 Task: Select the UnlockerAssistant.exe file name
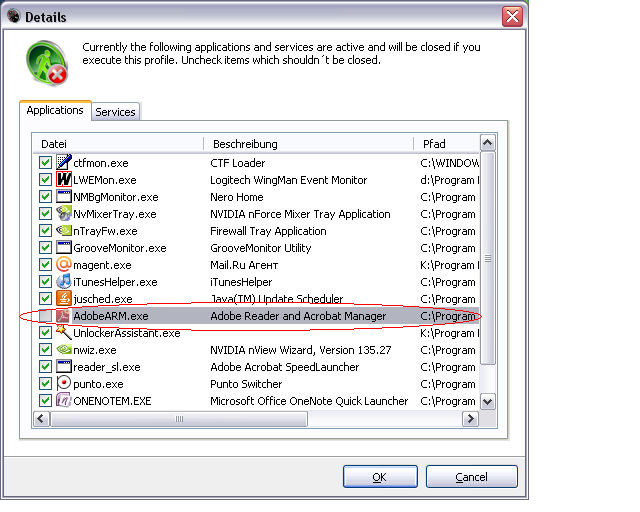click(127, 333)
